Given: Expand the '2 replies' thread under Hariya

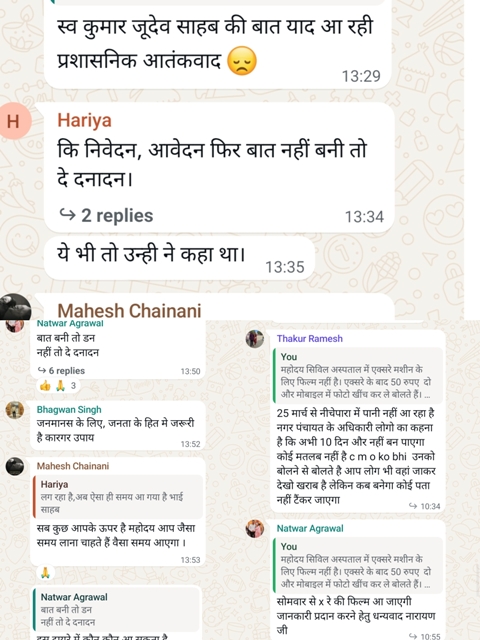Looking at the screenshot, I should click(106, 215).
